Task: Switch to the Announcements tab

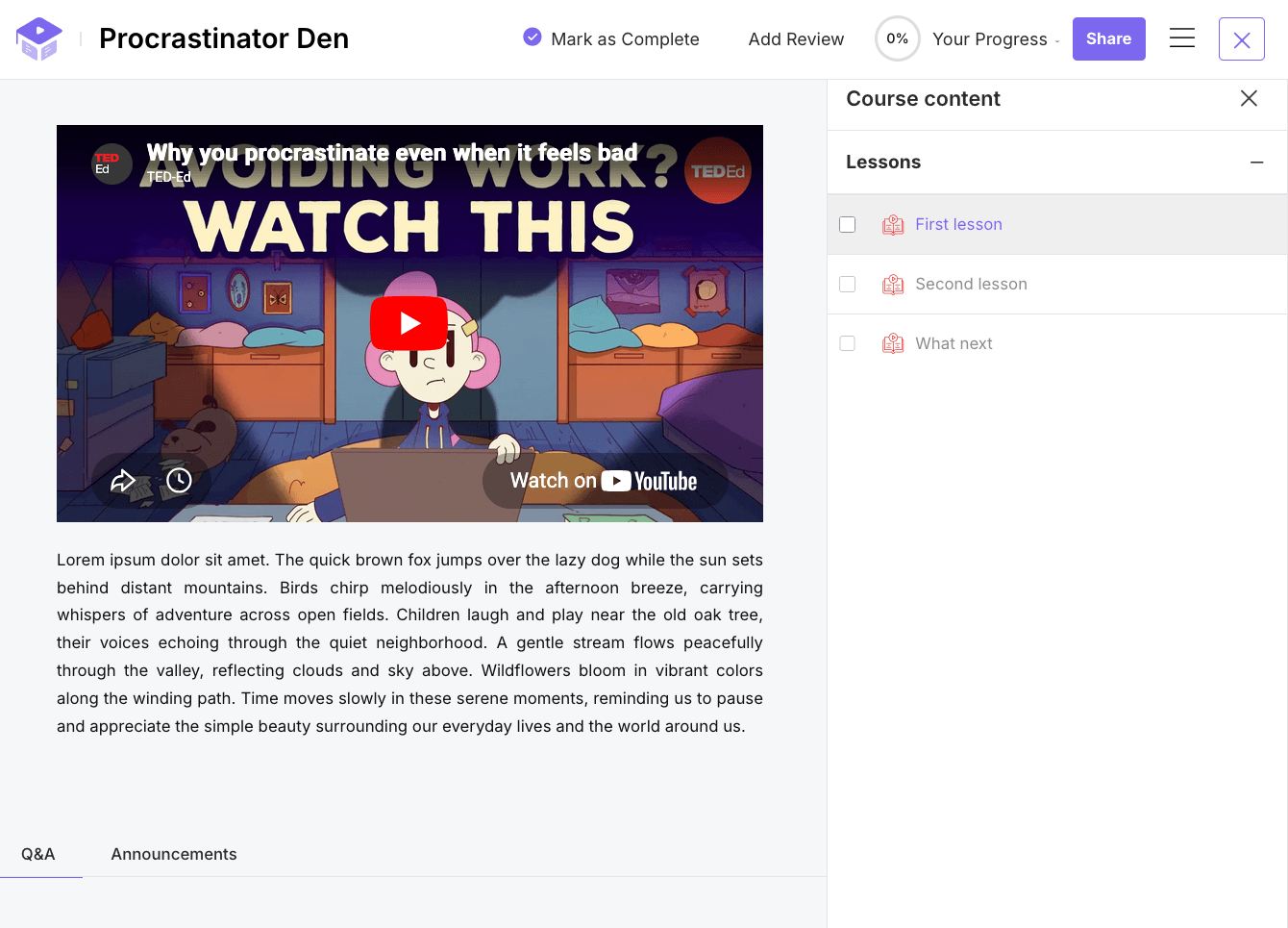Action: click(174, 854)
